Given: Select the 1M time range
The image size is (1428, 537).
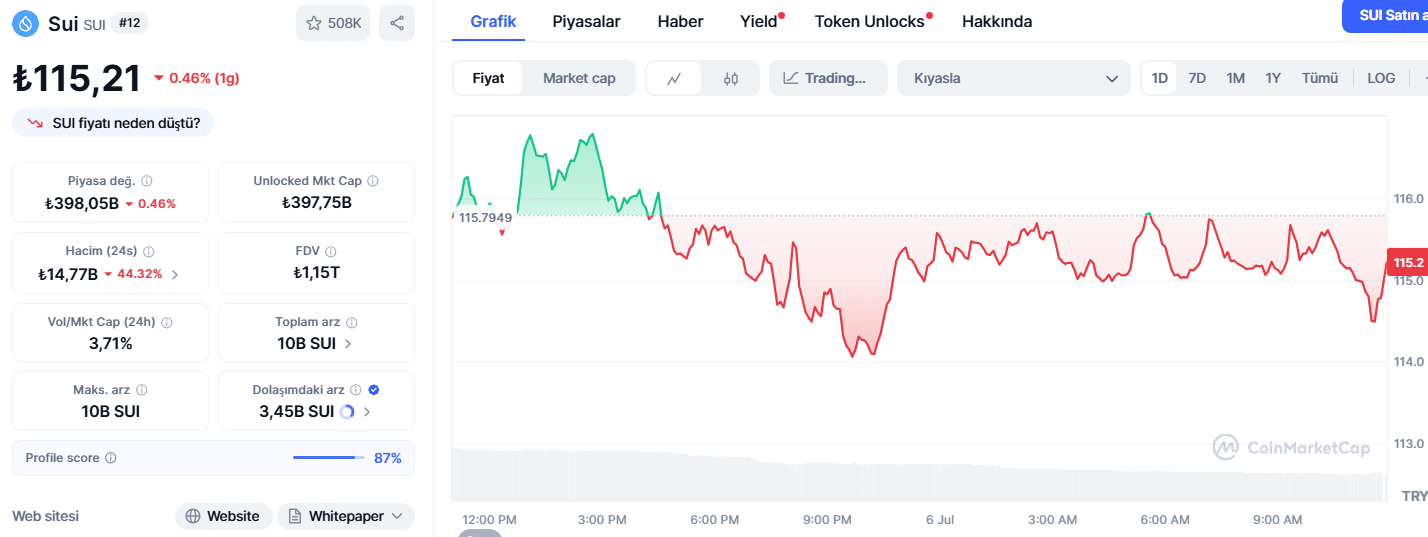Looking at the screenshot, I should [1236, 78].
